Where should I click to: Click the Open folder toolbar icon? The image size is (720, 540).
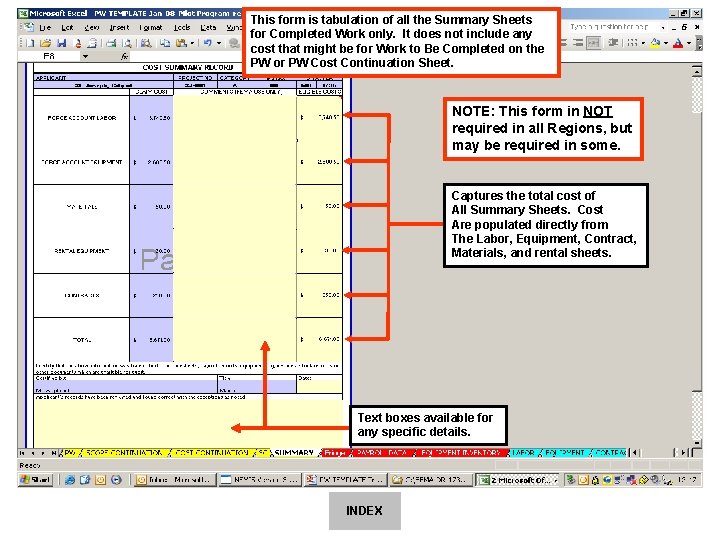[x=45, y=43]
